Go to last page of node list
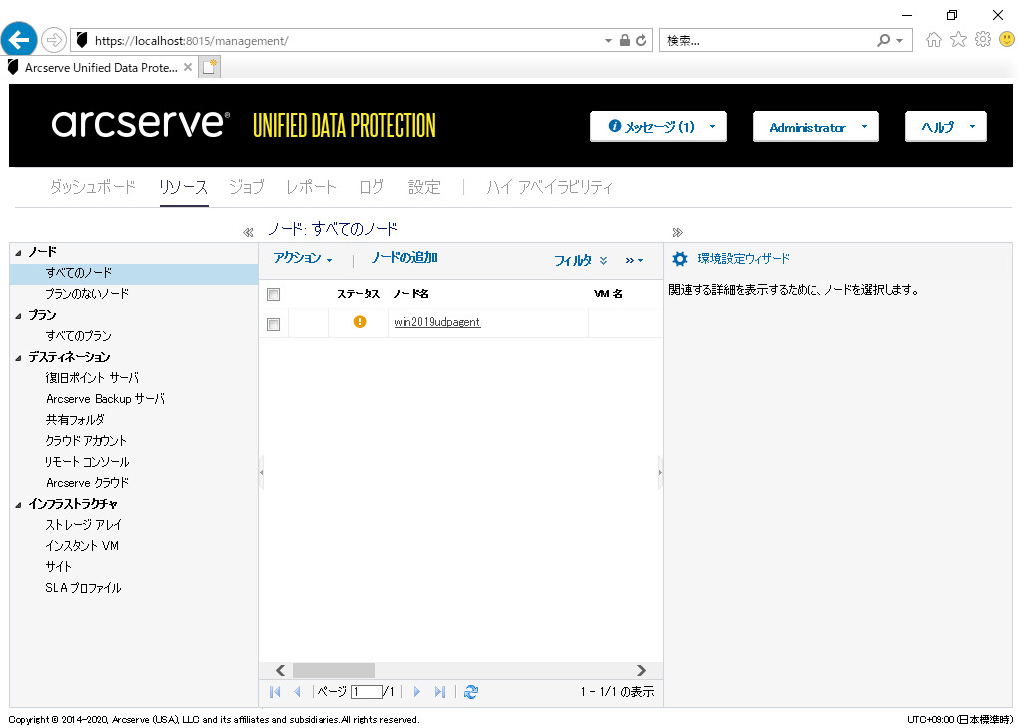The height and width of the screenshot is (728, 1018). point(440,692)
